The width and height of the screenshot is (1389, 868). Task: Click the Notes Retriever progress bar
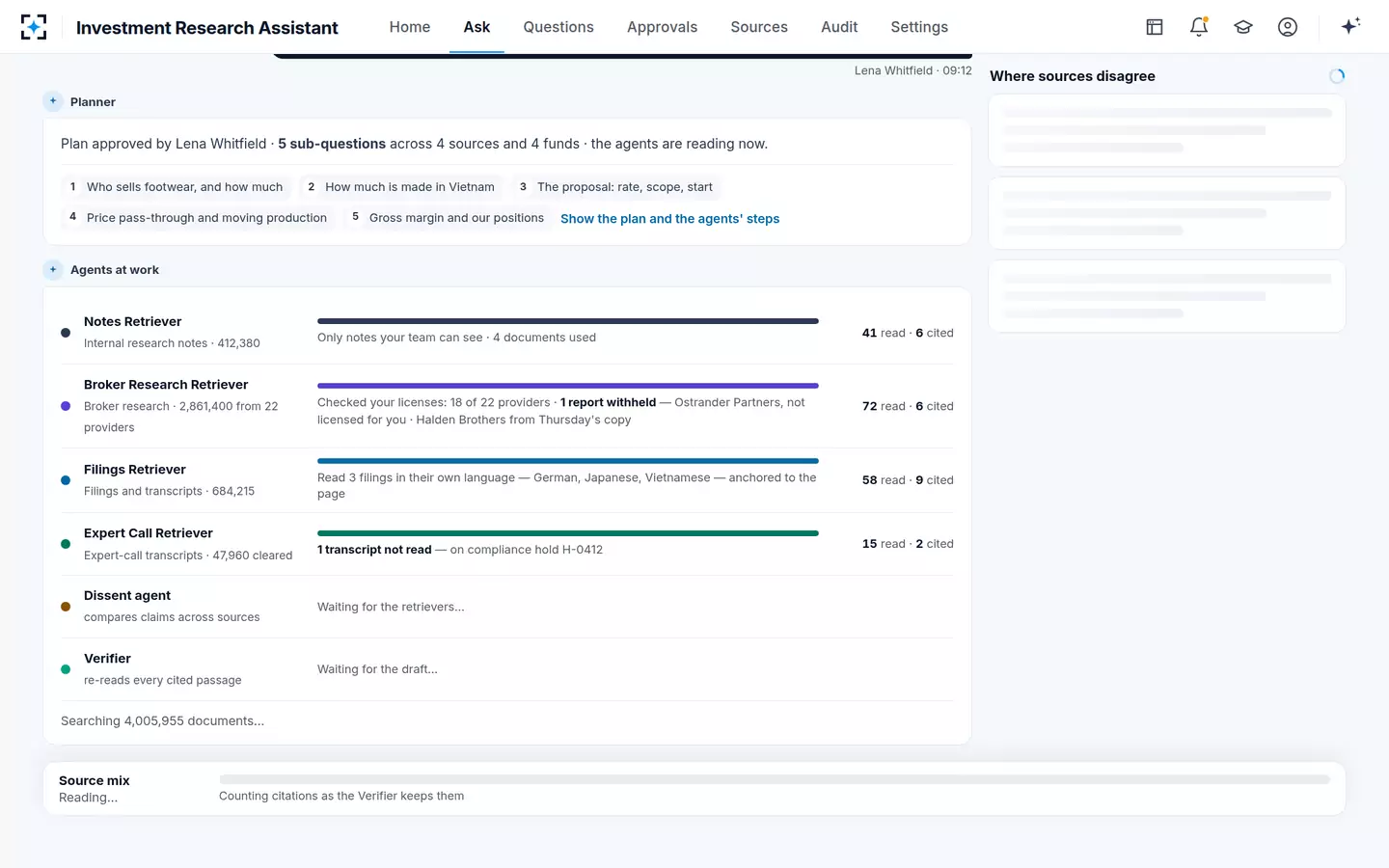tap(568, 321)
